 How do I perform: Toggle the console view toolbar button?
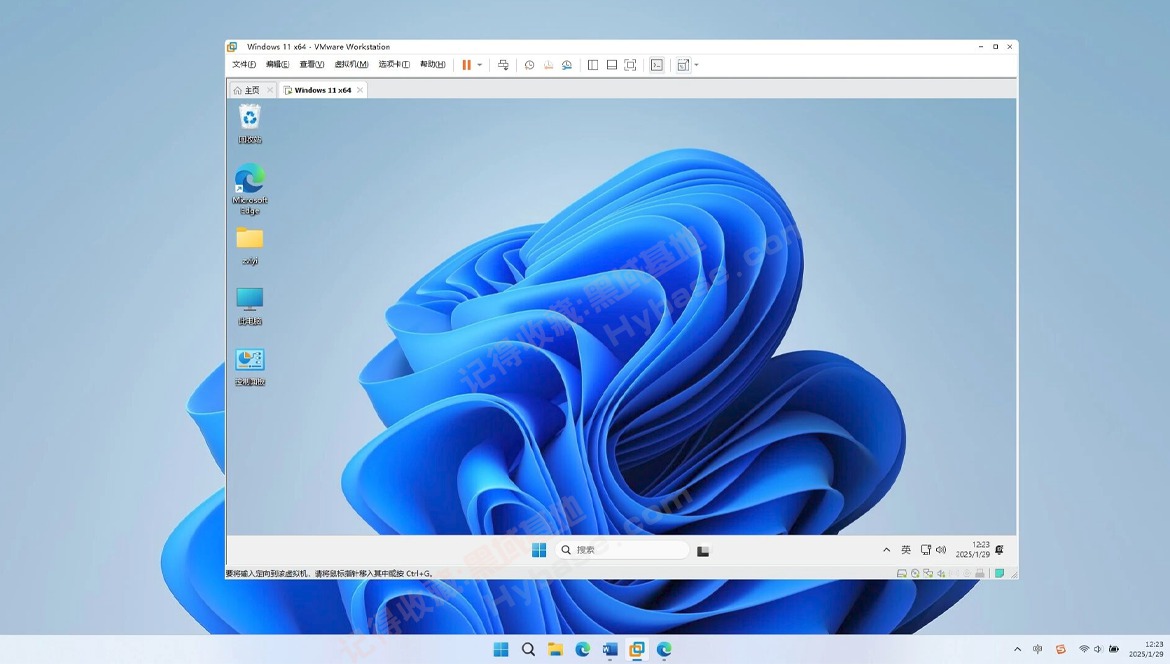(x=657, y=65)
